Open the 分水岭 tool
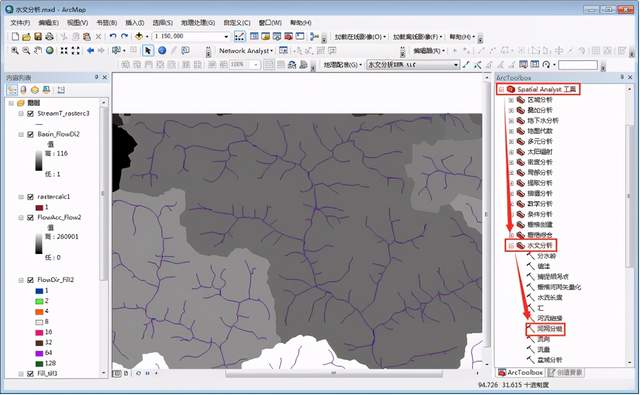The width and height of the screenshot is (640, 395). click(x=546, y=256)
